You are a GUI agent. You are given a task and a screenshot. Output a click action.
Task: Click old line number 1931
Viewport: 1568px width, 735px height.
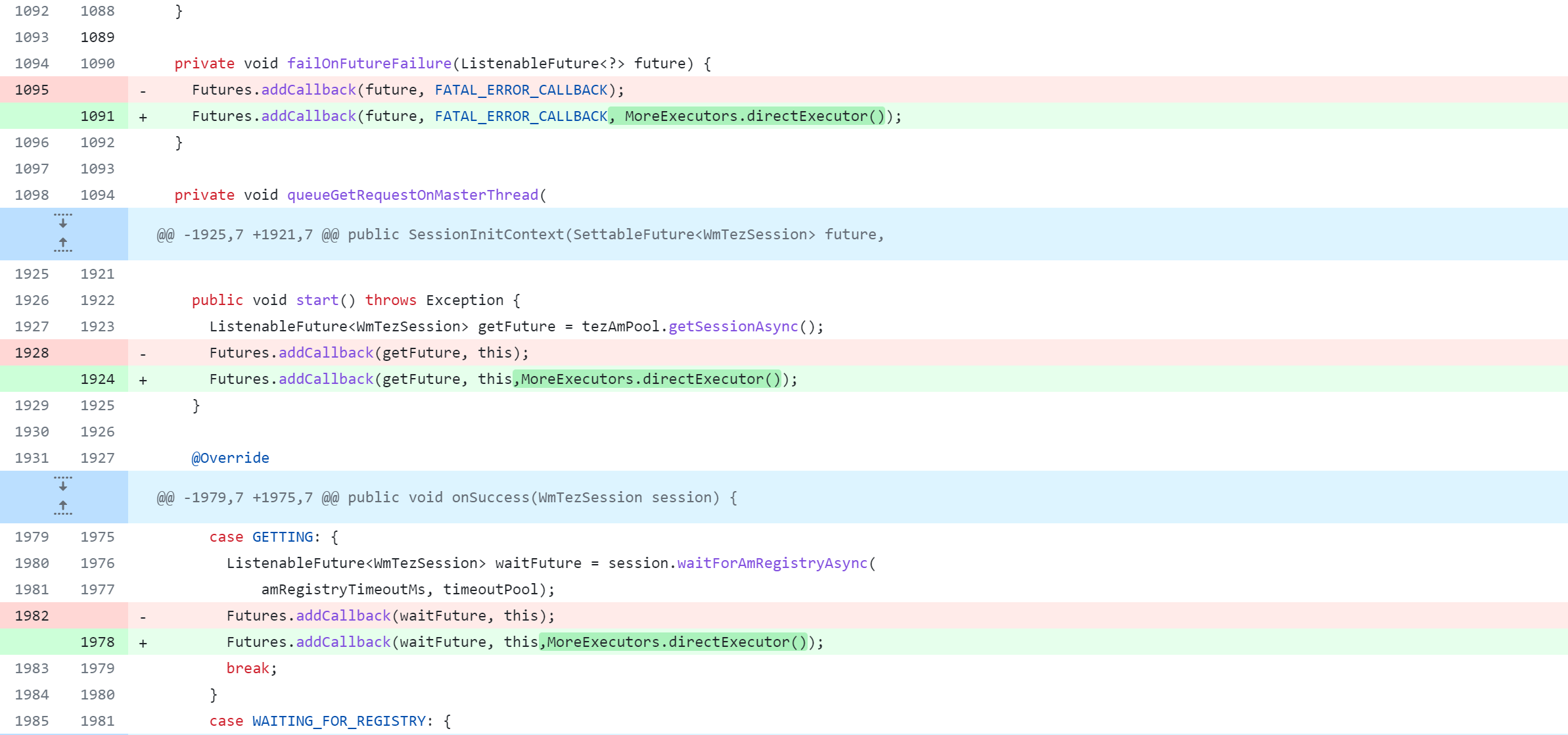coord(32,458)
